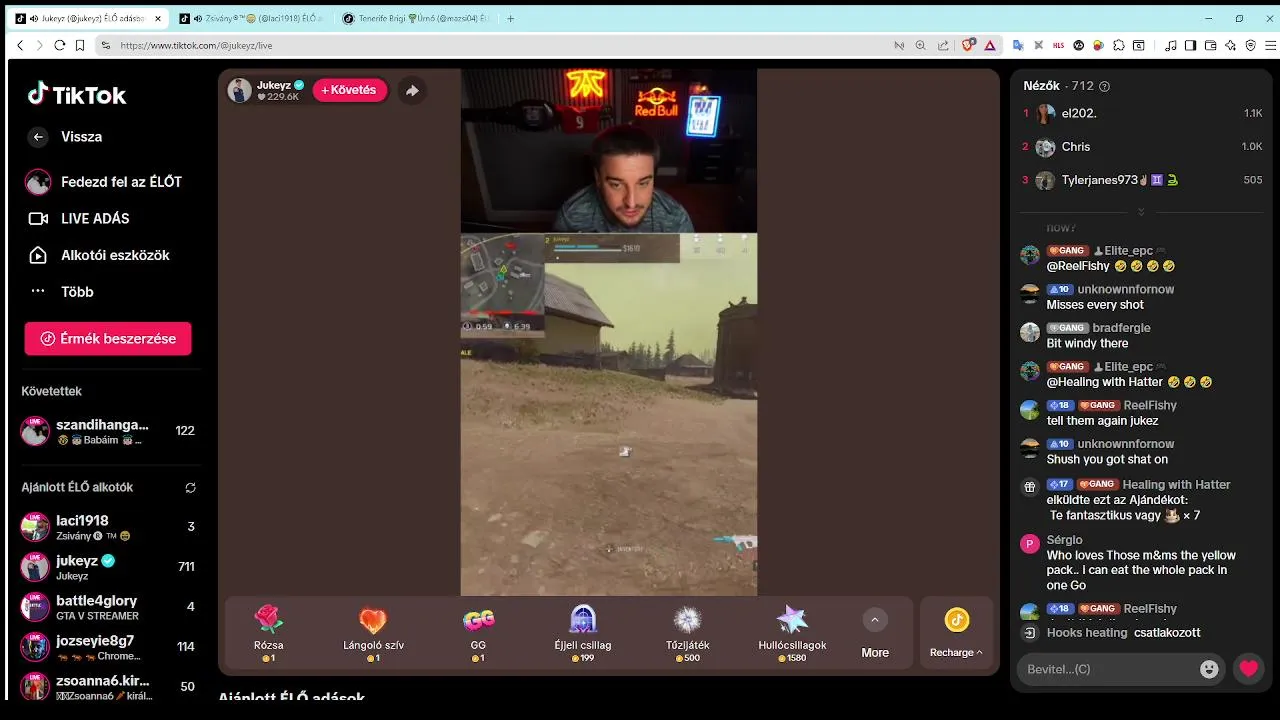The image size is (1280, 720).
Task: Click the share page icon in address bar
Action: click(x=943, y=45)
